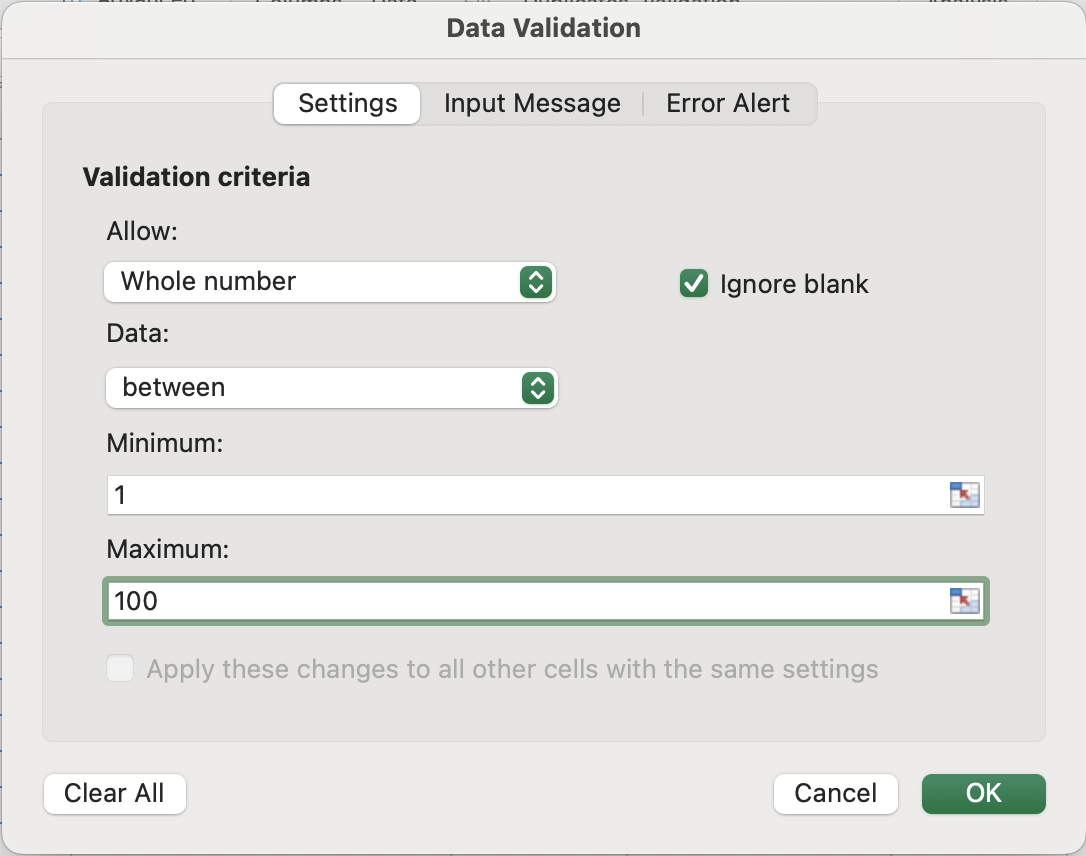
Task: Click the Ignore blank label text
Action: tap(794, 284)
